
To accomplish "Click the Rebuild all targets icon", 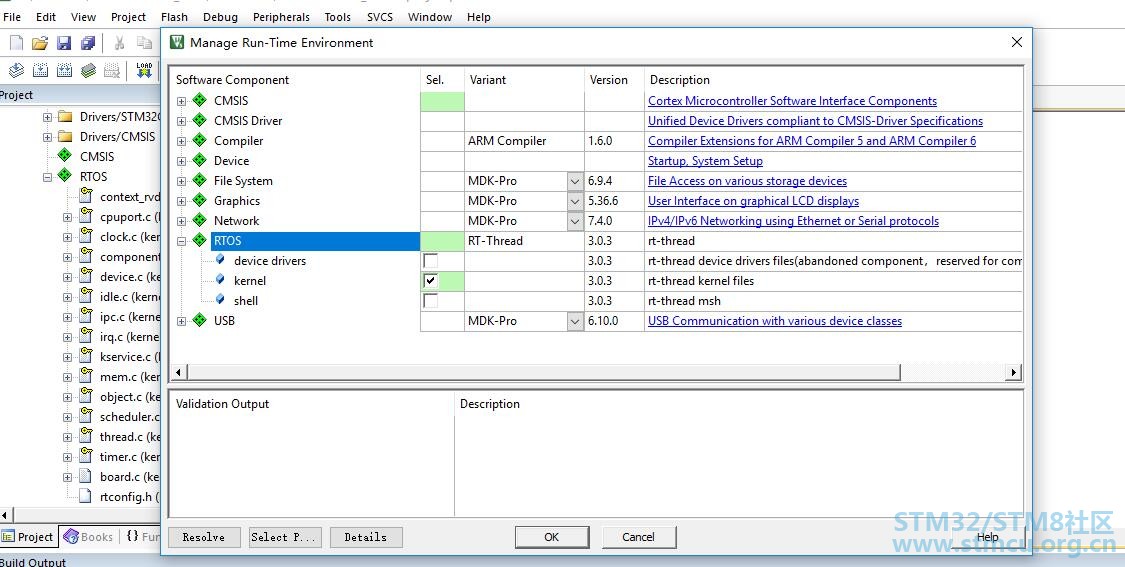I will (x=64, y=70).
